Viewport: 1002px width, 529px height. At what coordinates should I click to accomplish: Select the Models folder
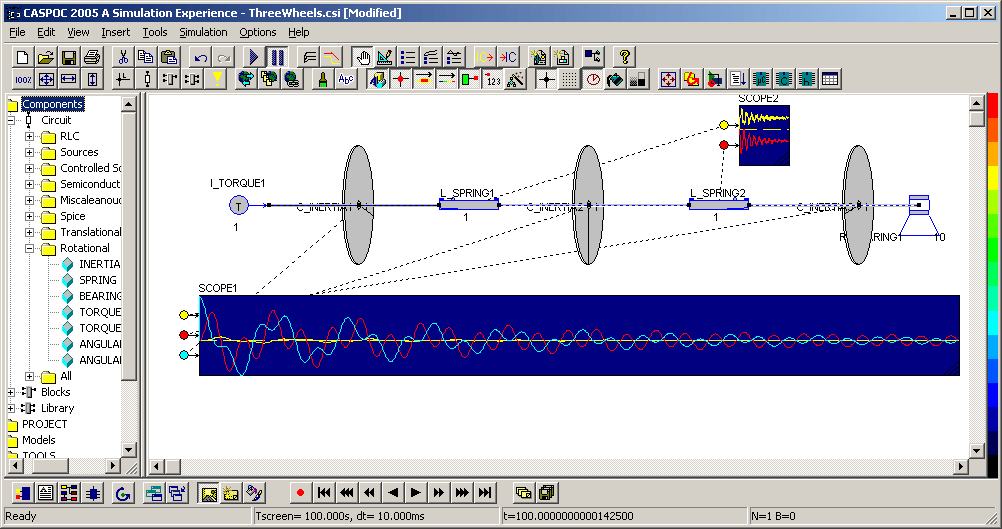tap(38, 440)
